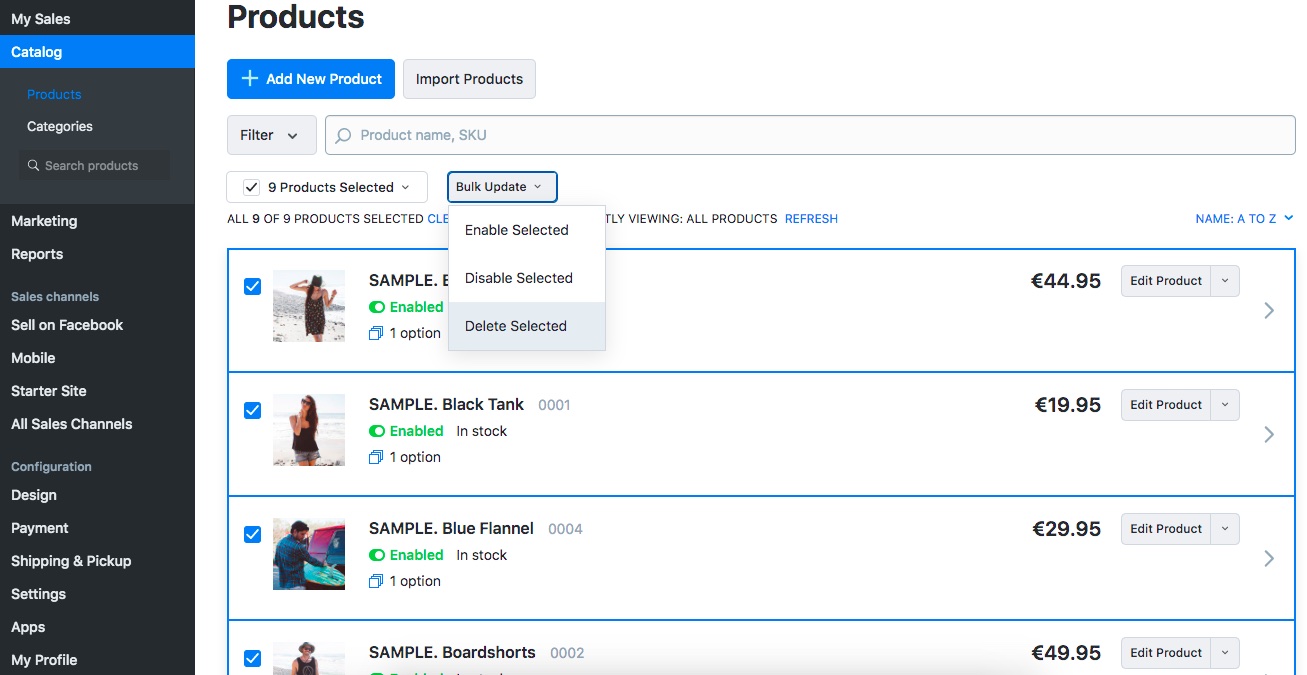Click the plus icon on Add New Product

click(250, 79)
